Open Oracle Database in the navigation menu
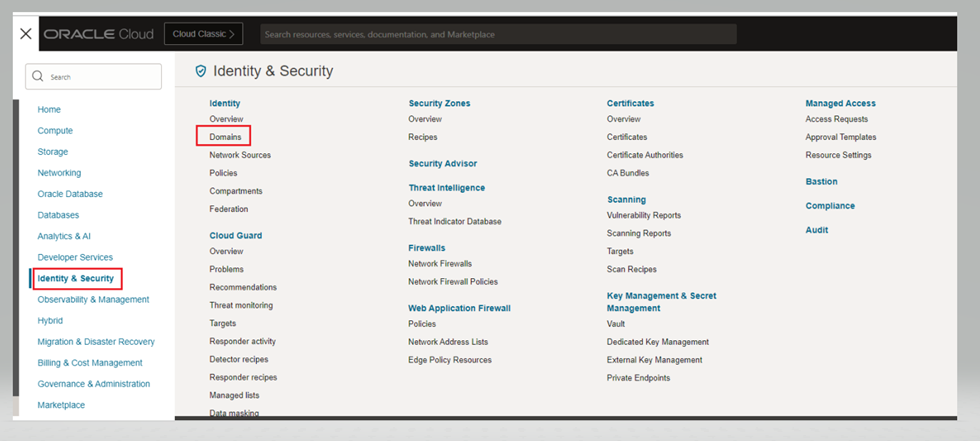The width and height of the screenshot is (980, 441). (x=70, y=194)
